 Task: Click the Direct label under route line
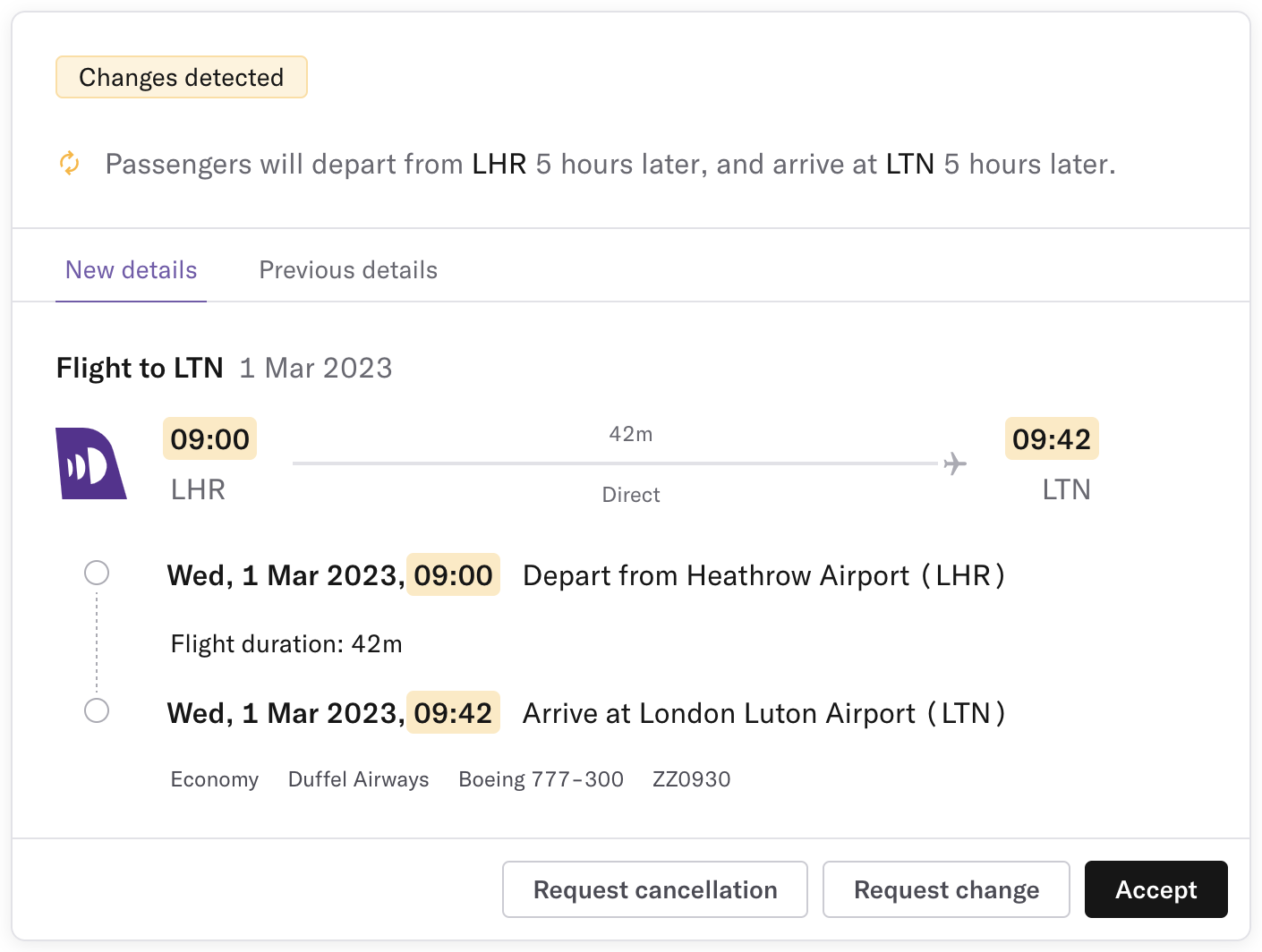631,495
